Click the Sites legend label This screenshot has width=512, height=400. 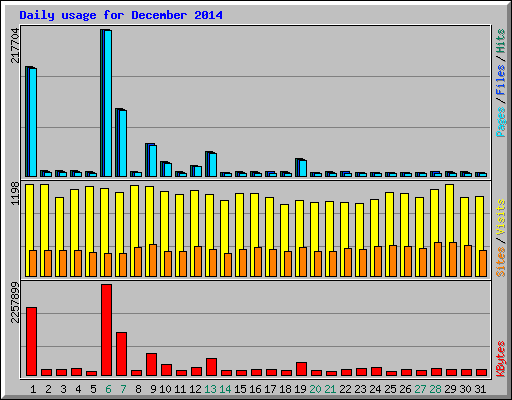pyautogui.click(x=500, y=262)
